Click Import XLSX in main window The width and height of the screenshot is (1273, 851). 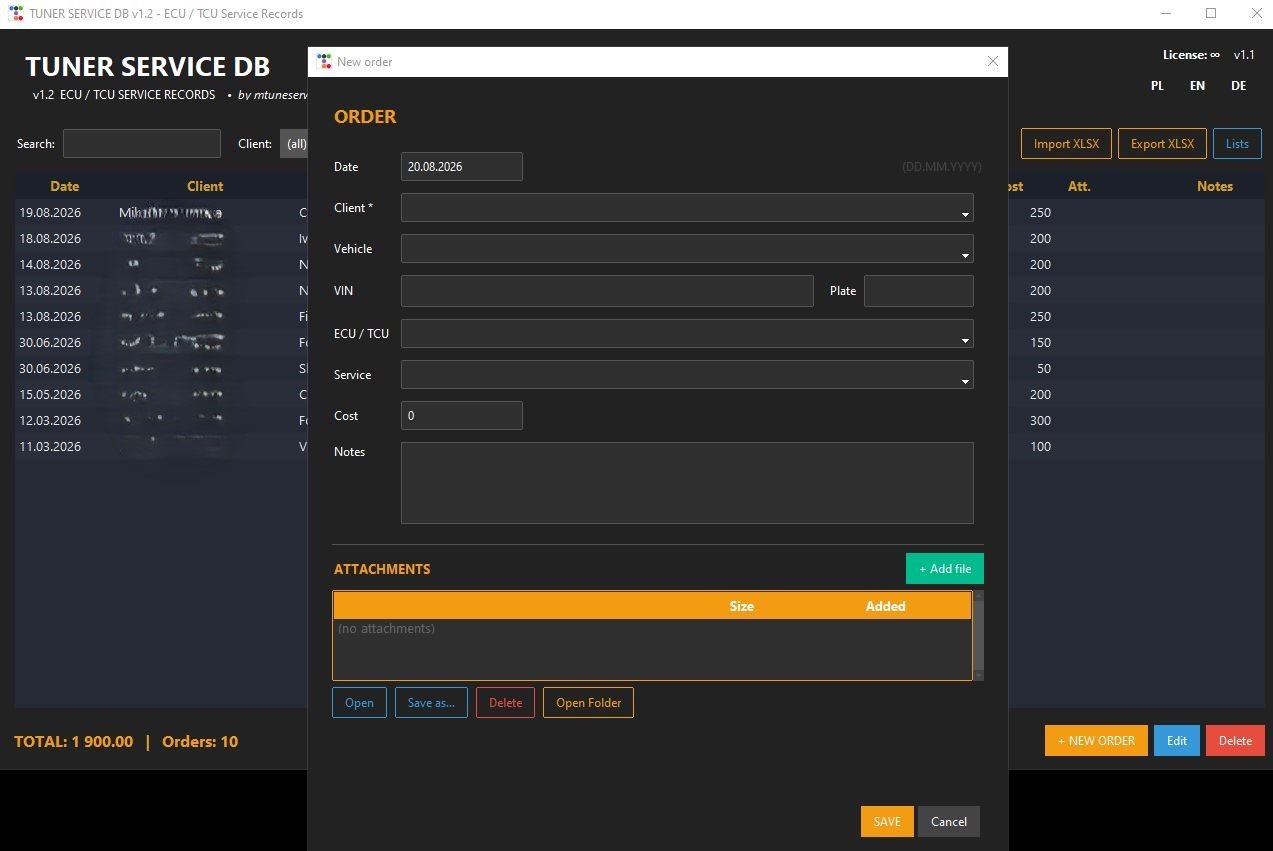pyautogui.click(x=1066, y=143)
